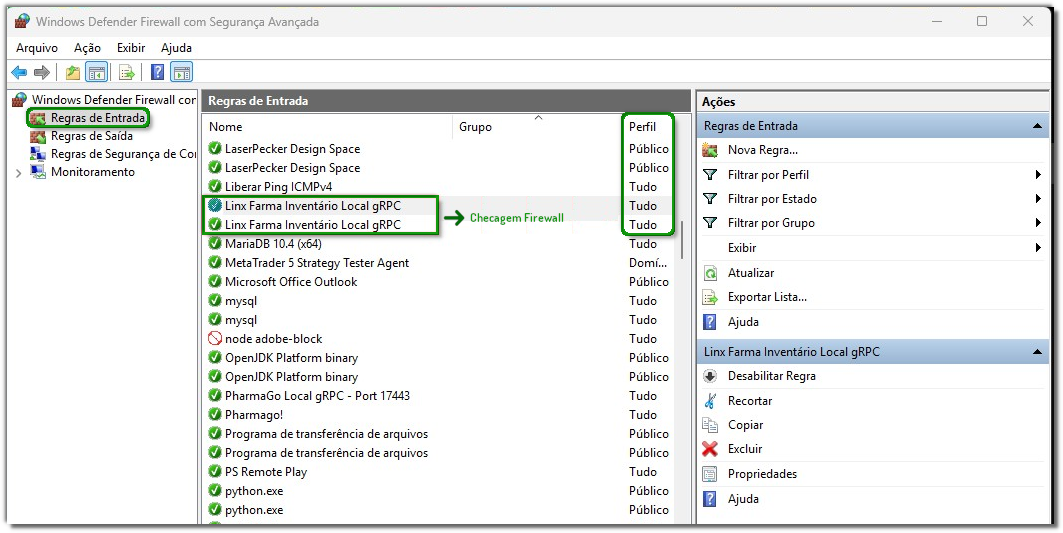Viewport: 1063px width, 533px height.
Task: Click the Forward arrow toolbar icon
Action: pyautogui.click(x=42, y=72)
